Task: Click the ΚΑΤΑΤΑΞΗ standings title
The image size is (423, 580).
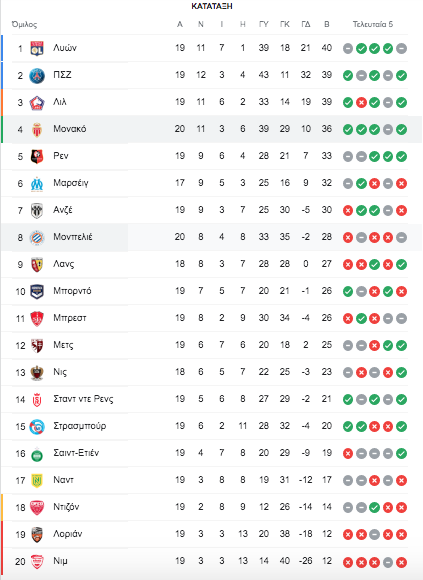Action: [x=212, y=6]
